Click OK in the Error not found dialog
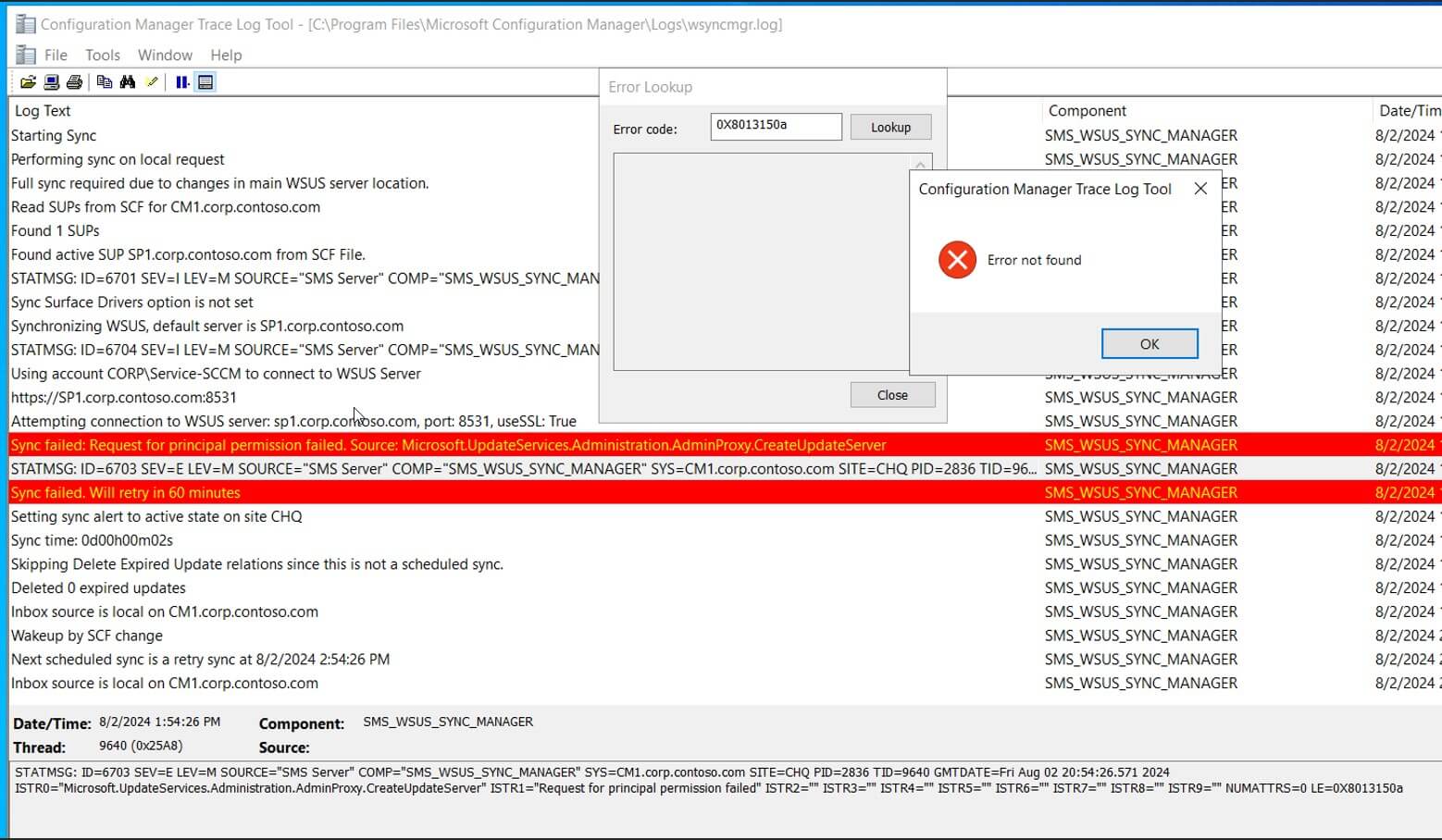Screen dimensions: 1442x840 (x=1150, y=344)
